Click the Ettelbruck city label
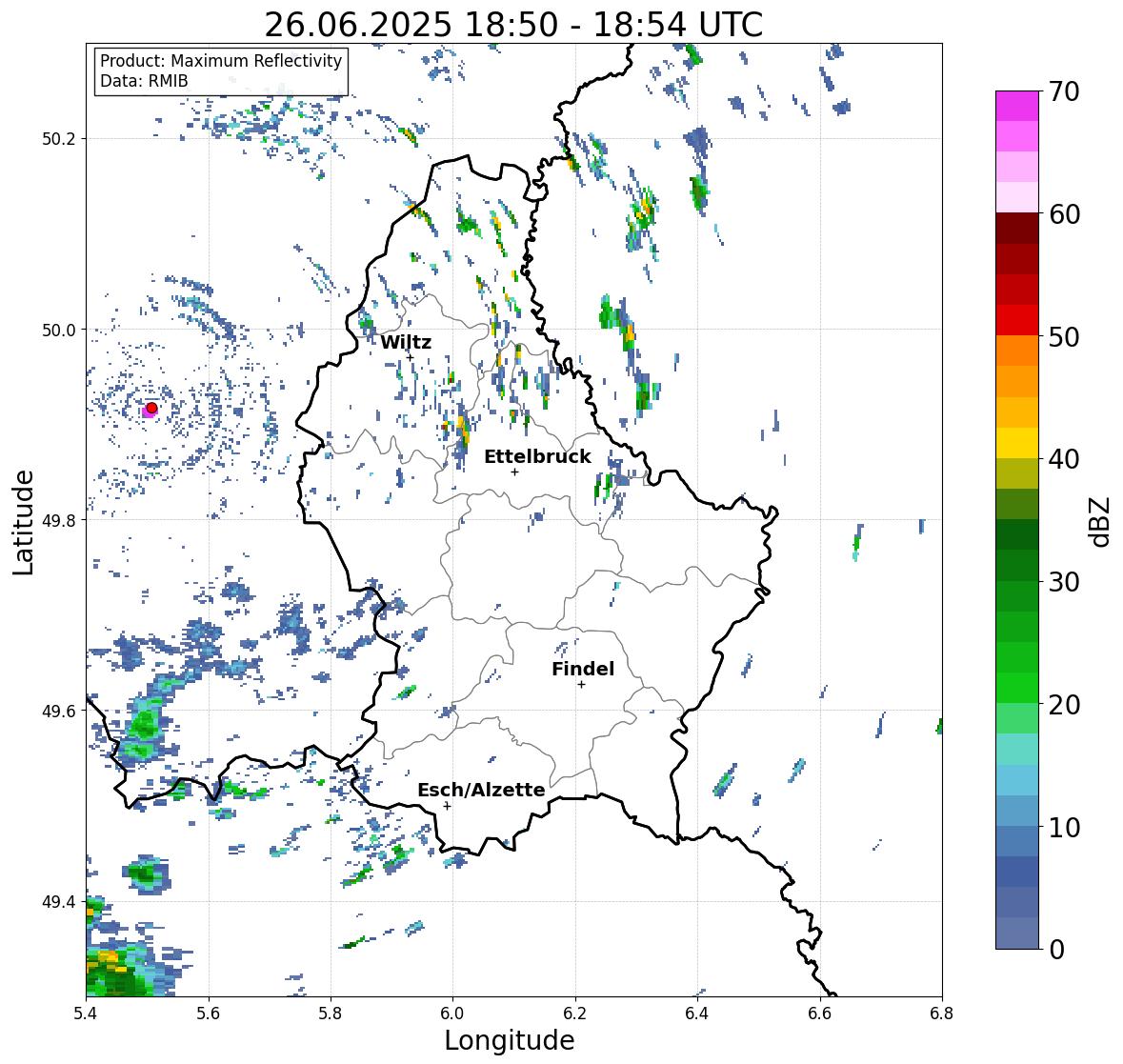The image size is (1123, 1064). (537, 457)
